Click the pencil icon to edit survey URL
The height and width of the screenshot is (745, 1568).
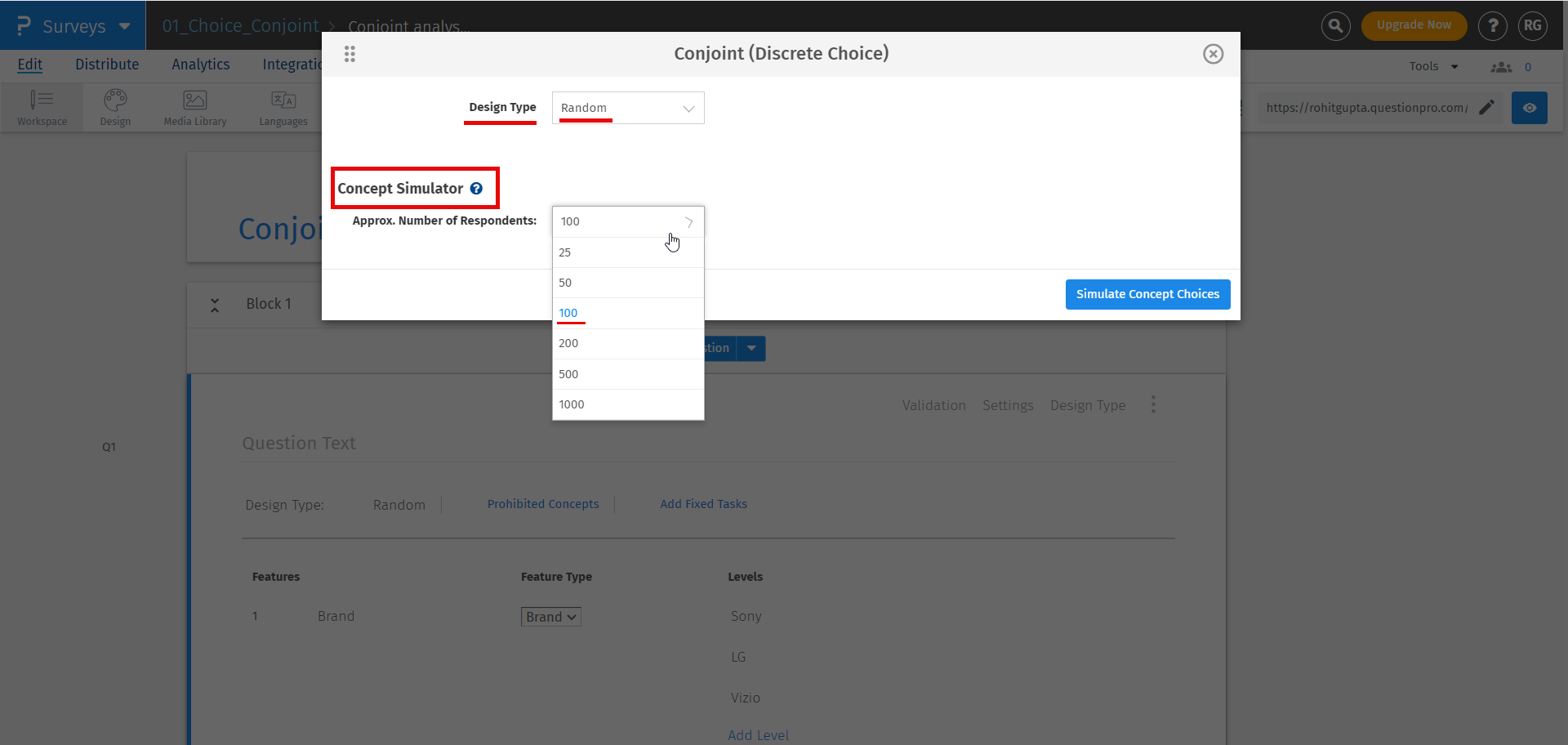(x=1487, y=108)
